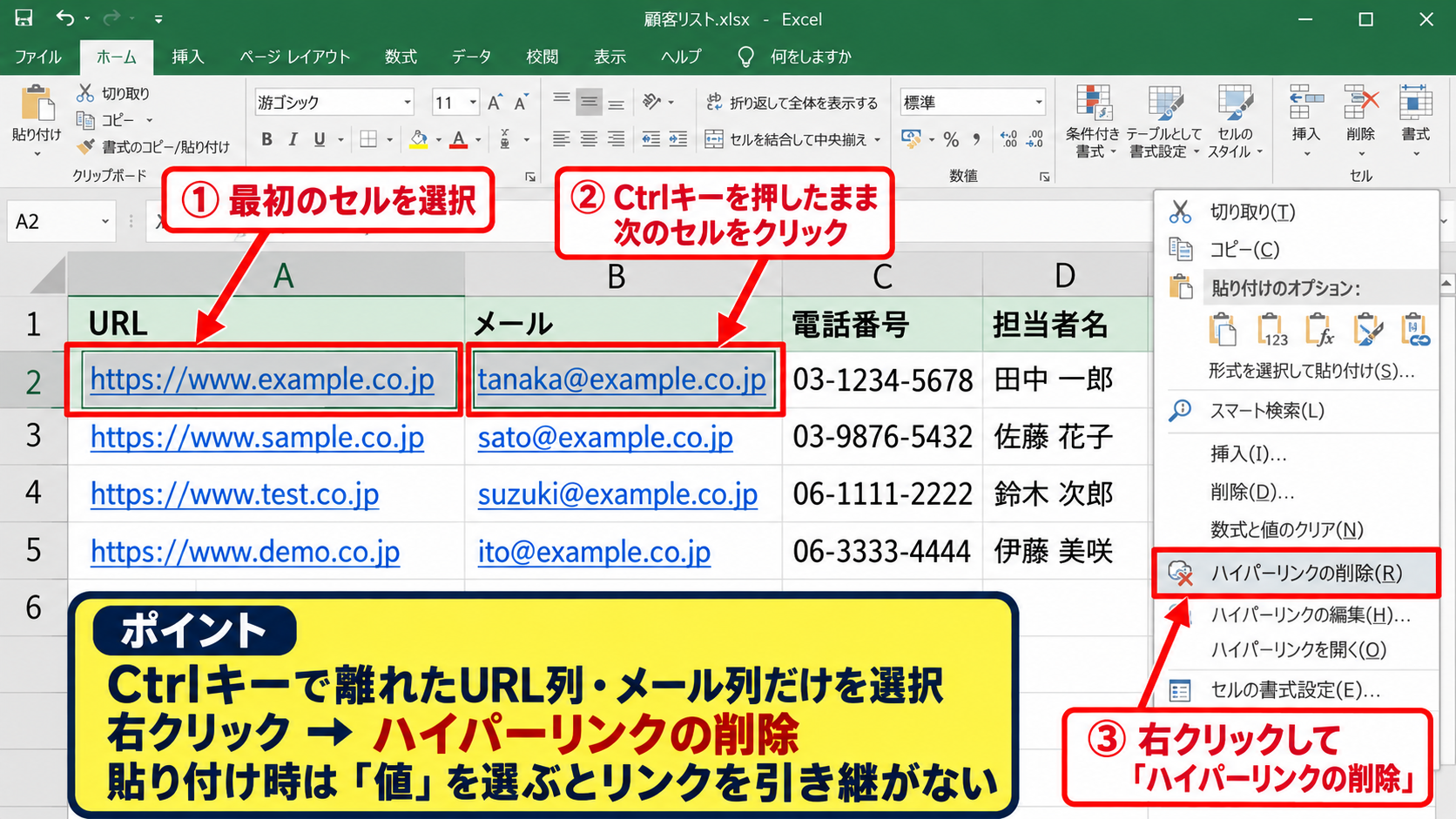Click the percent style icon
This screenshot has height=819, width=1456.
point(951,139)
